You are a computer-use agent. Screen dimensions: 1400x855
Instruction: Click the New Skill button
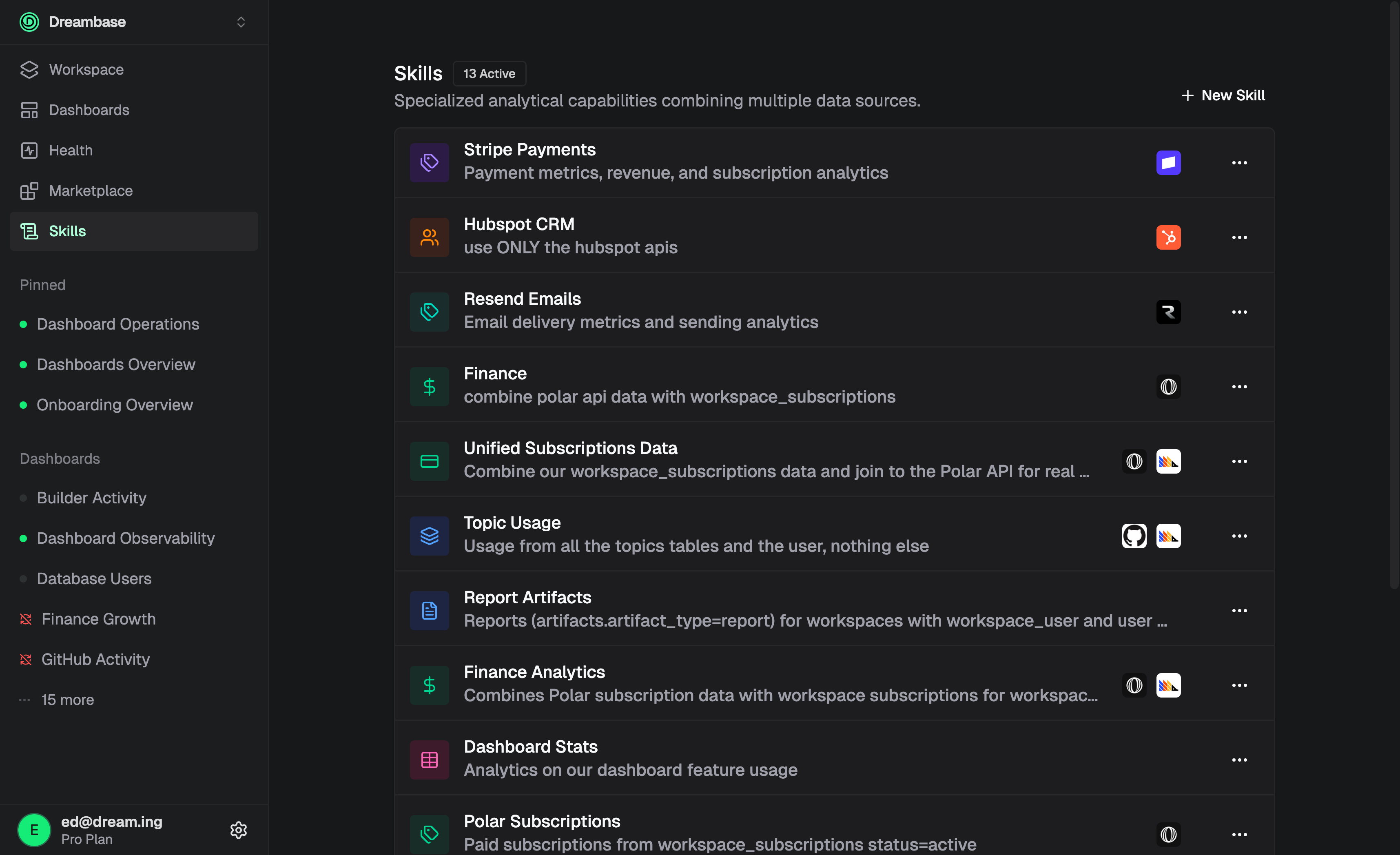click(1223, 95)
